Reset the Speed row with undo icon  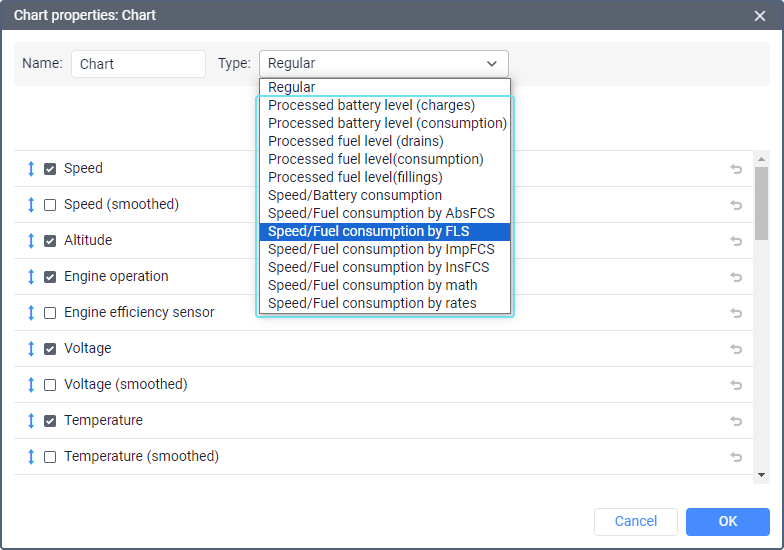point(736,169)
